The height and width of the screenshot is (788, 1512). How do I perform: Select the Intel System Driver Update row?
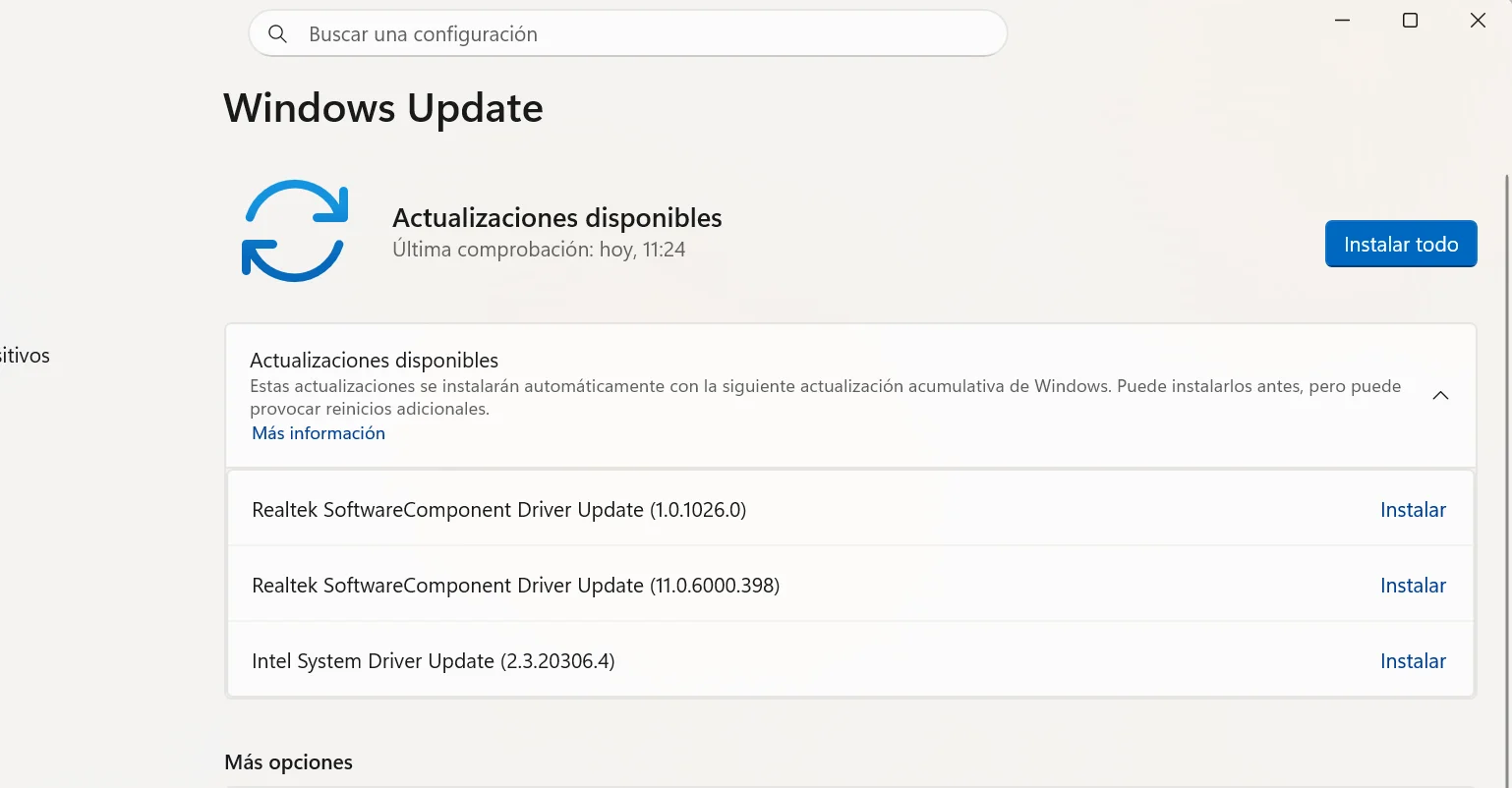pyautogui.click(x=850, y=660)
